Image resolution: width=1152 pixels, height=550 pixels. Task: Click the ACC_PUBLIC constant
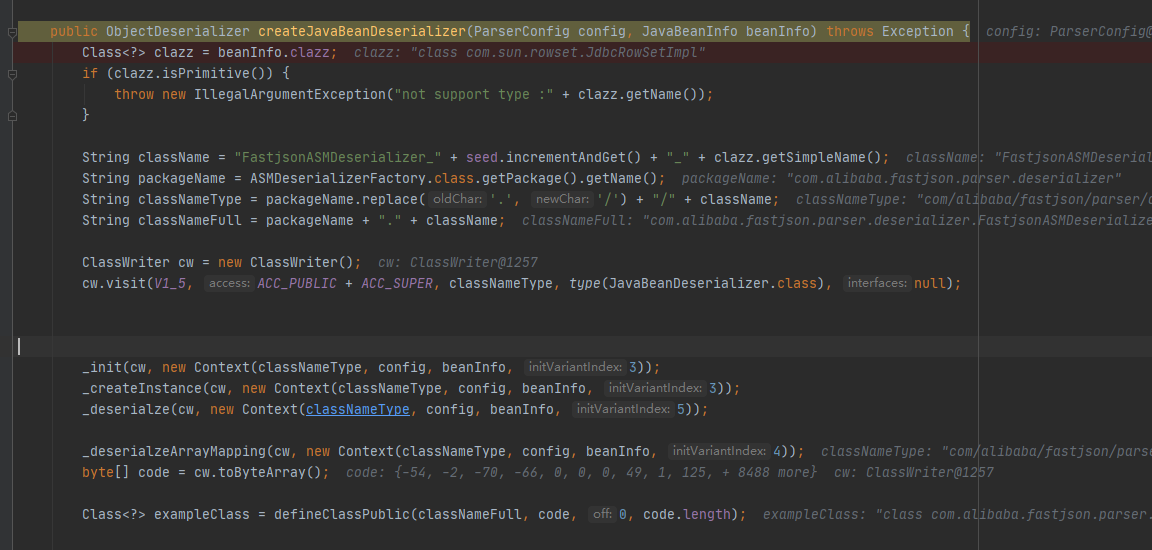(x=297, y=283)
